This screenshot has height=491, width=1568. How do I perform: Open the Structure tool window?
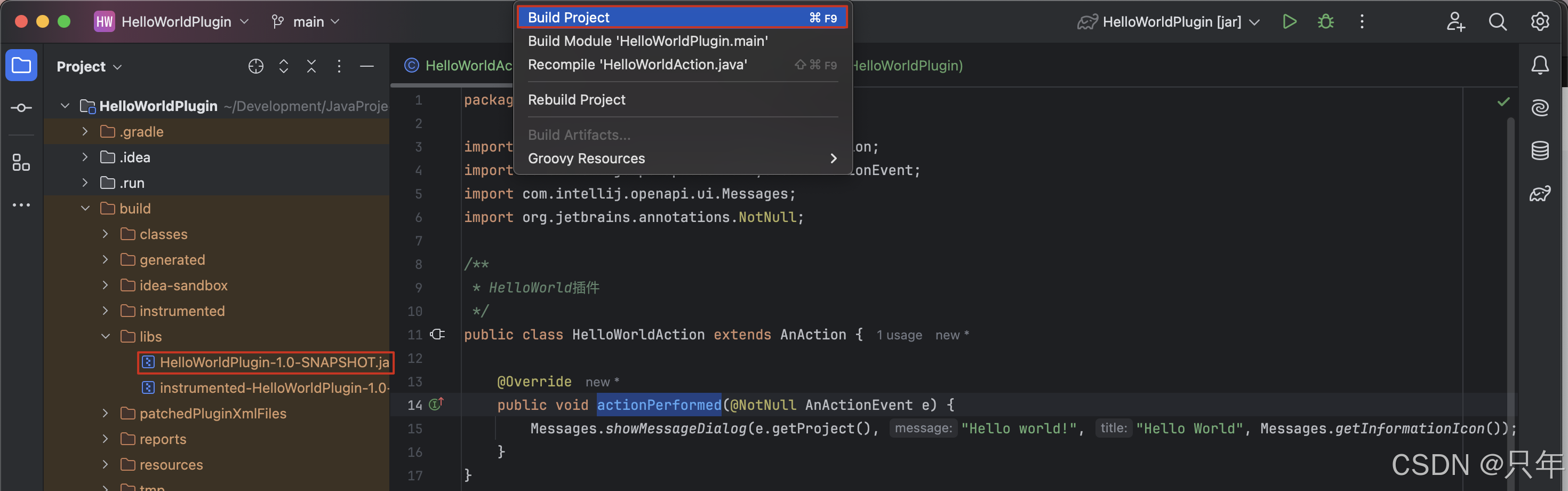[x=21, y=162]
